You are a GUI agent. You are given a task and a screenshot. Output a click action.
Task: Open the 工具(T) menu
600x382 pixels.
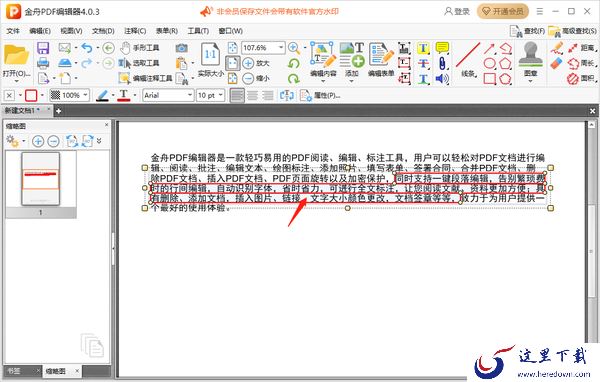(198, 31)
